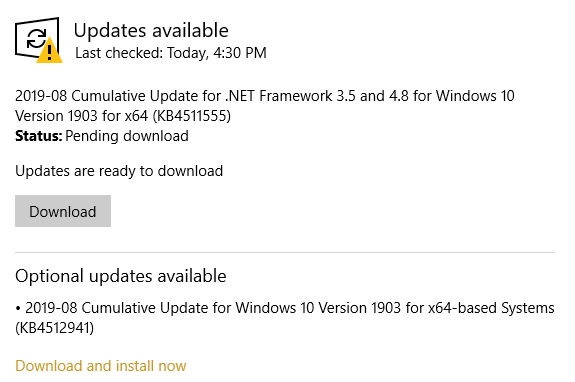This screenshot has width=575, height=382.
Task: Select the optional Windows 10 Version 1903 cumulative update entry
Action: (x=285, y=318)
